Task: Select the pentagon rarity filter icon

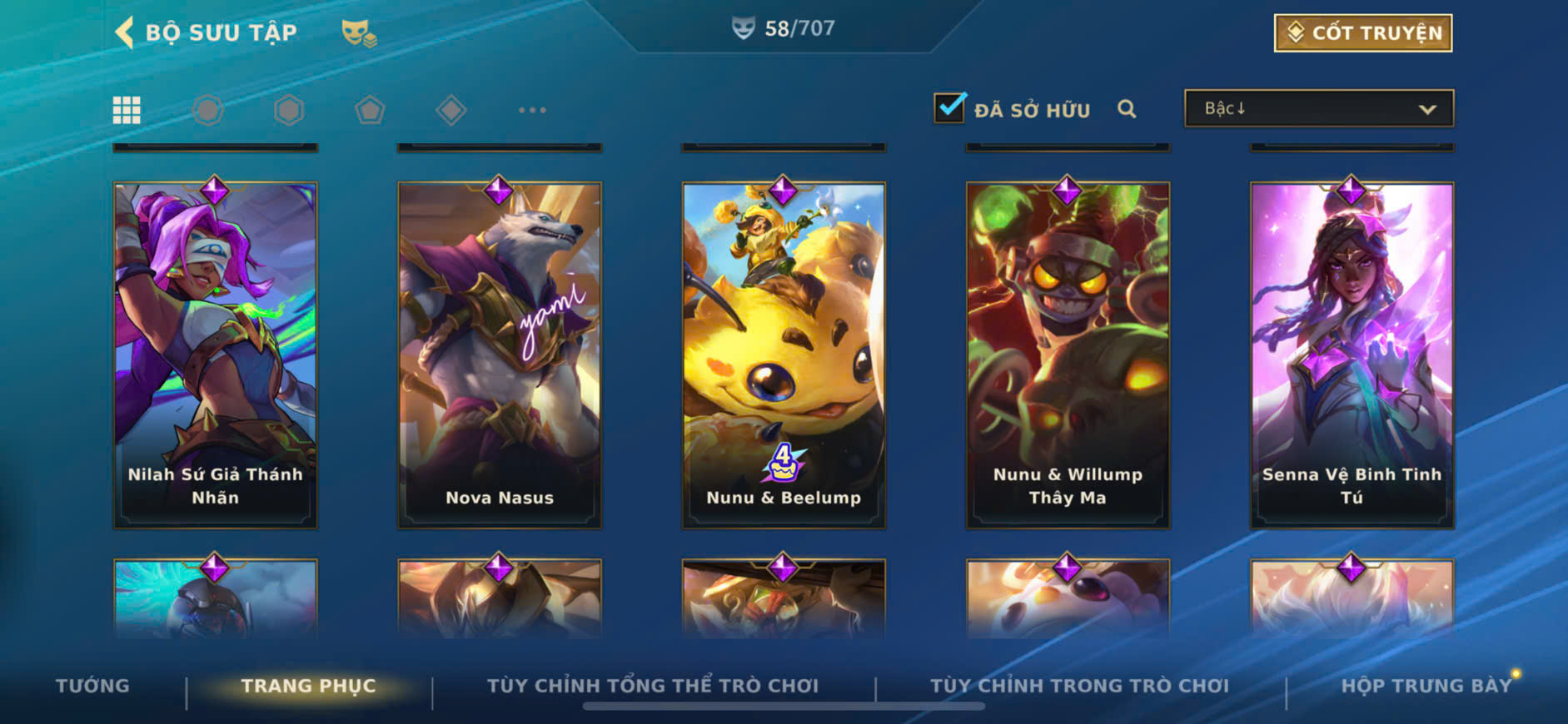Action: point(370,110)
